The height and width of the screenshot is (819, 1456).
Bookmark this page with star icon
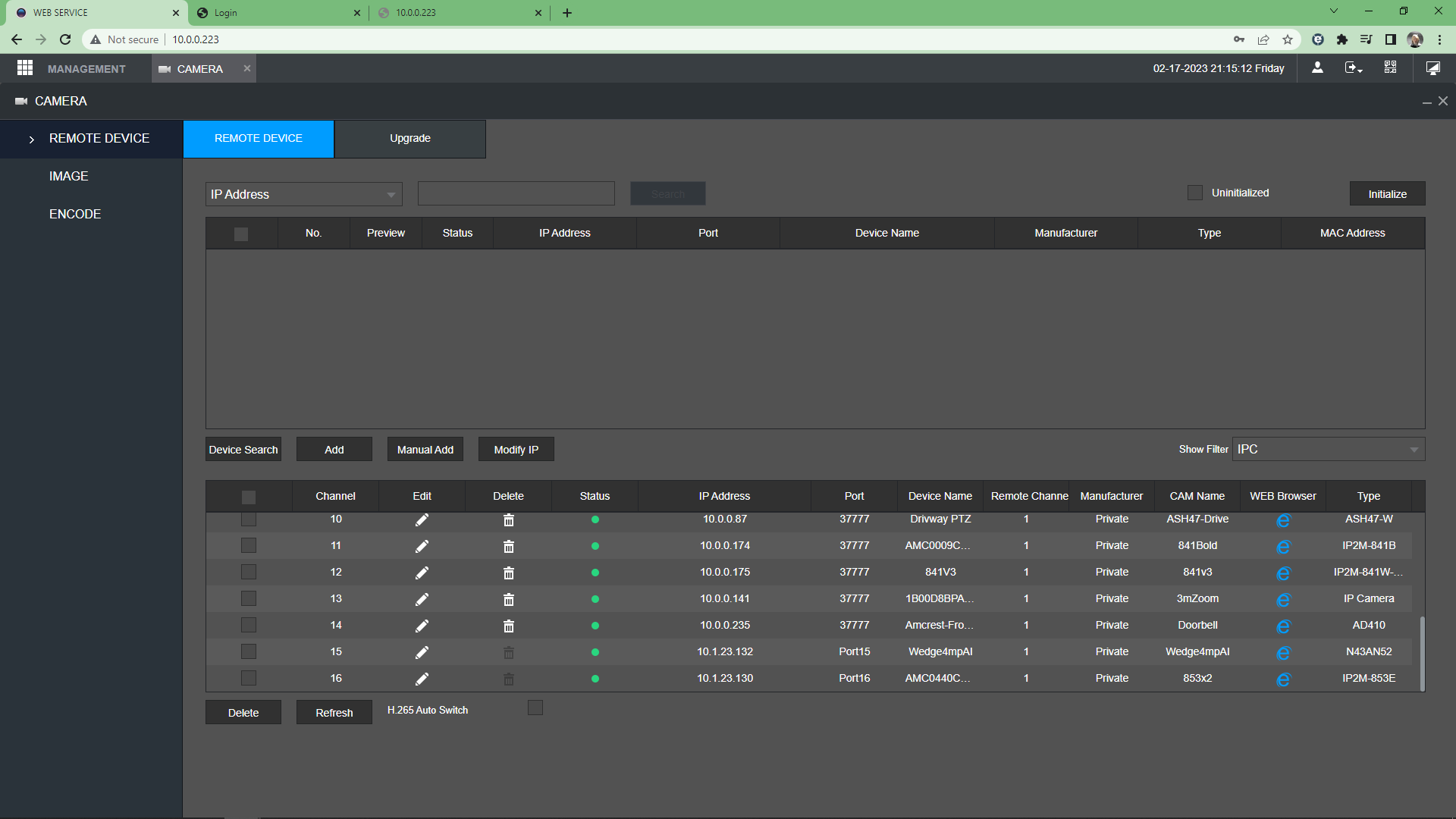pyautogui.click(x=1288, y=39)
